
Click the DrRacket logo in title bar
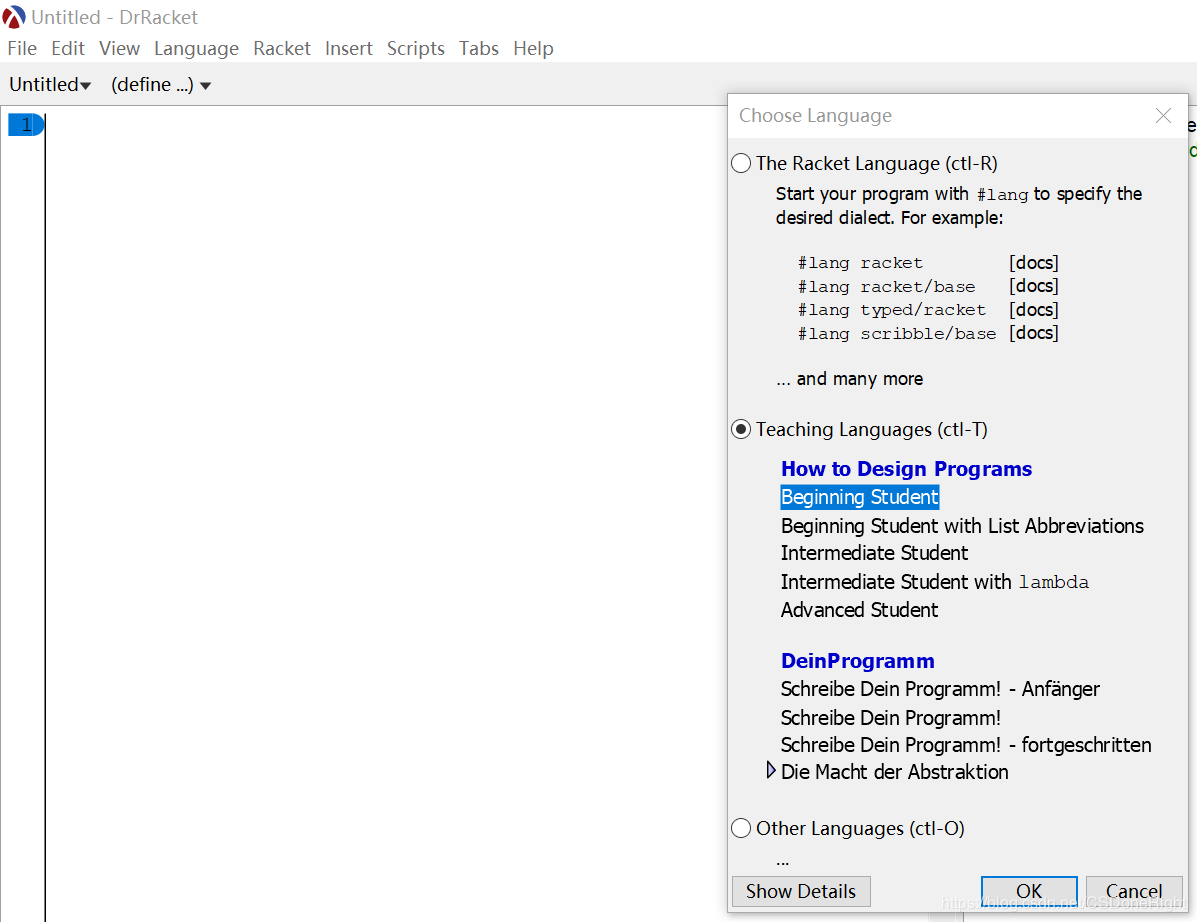(x=14, y=17)
